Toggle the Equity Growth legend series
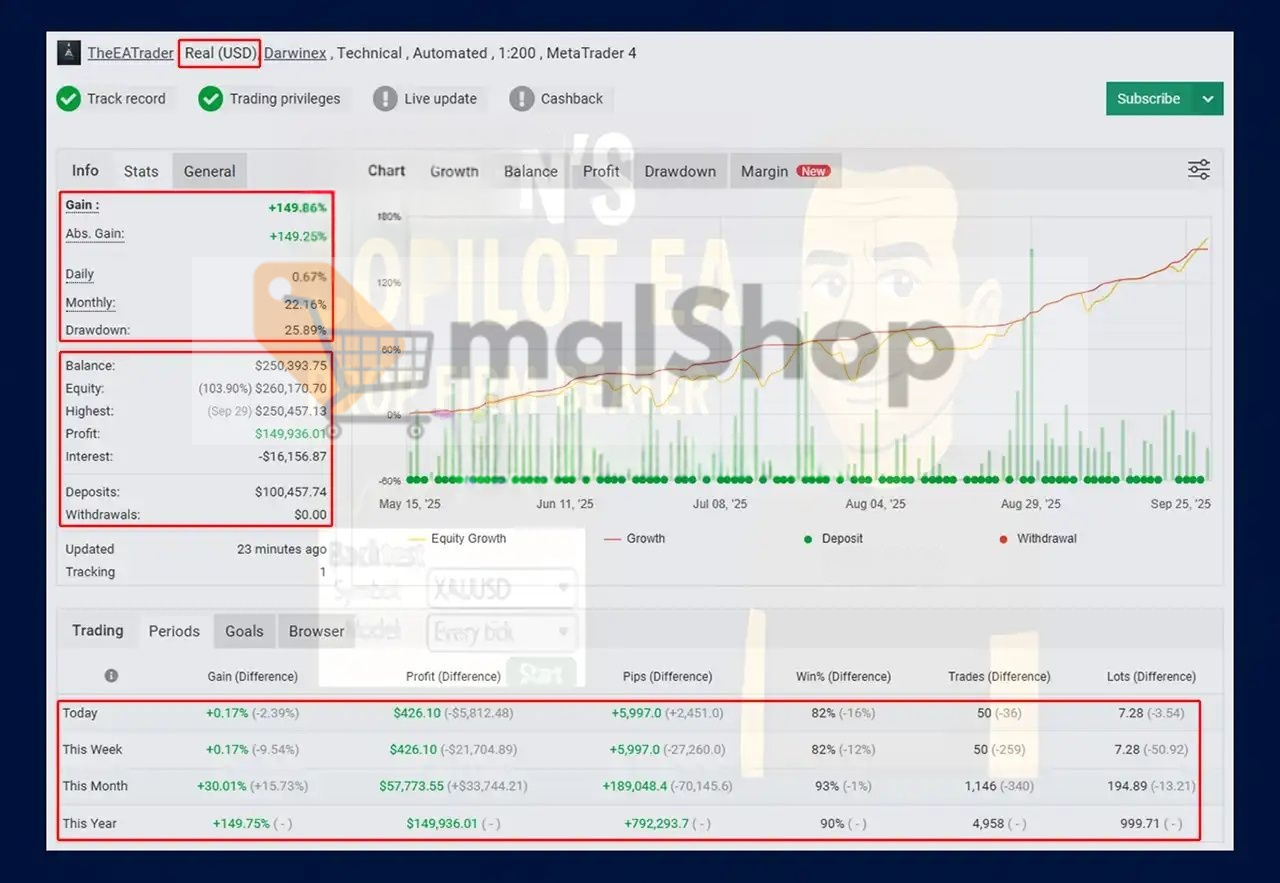Viewport: 1280px width, 883px height. 467,539
